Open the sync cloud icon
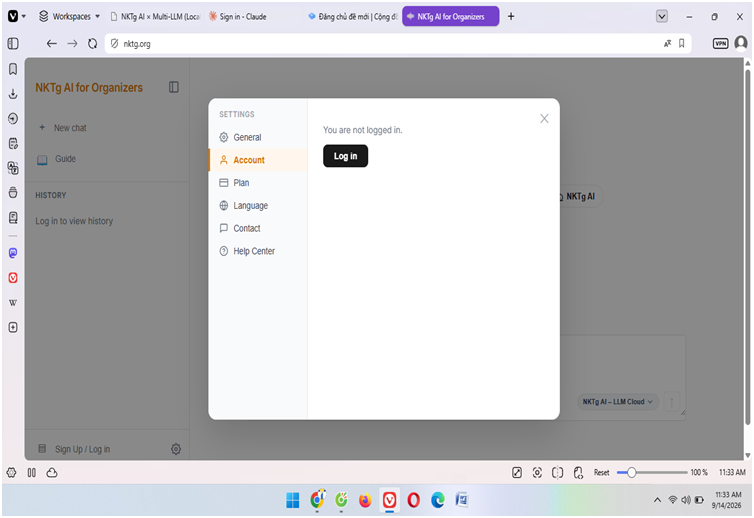 pyautogui.click(x=52, y=473)
